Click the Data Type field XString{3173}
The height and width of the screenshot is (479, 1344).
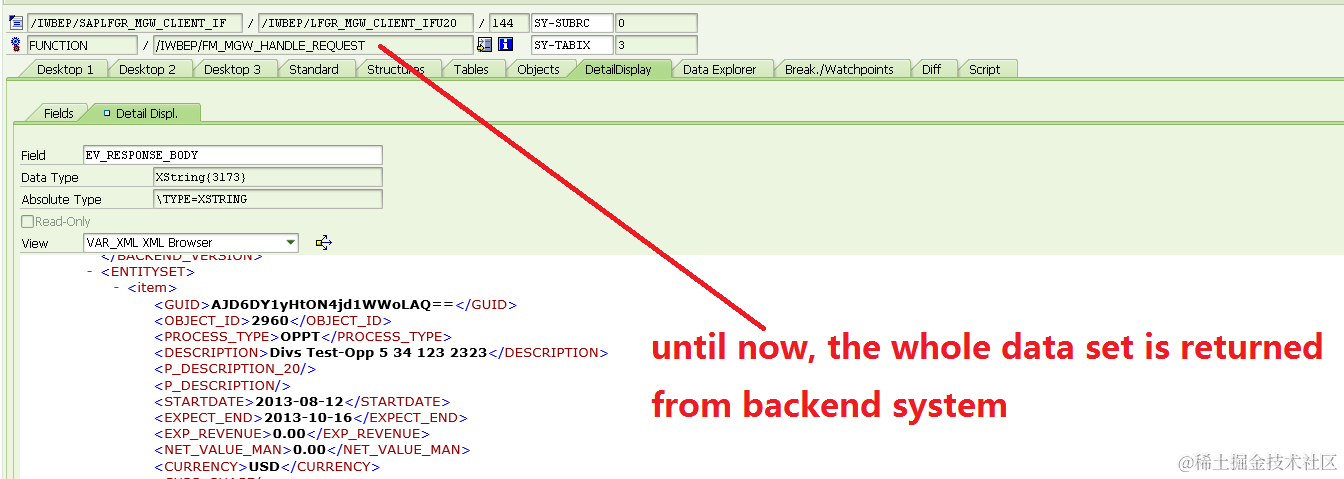click(268, 177)
